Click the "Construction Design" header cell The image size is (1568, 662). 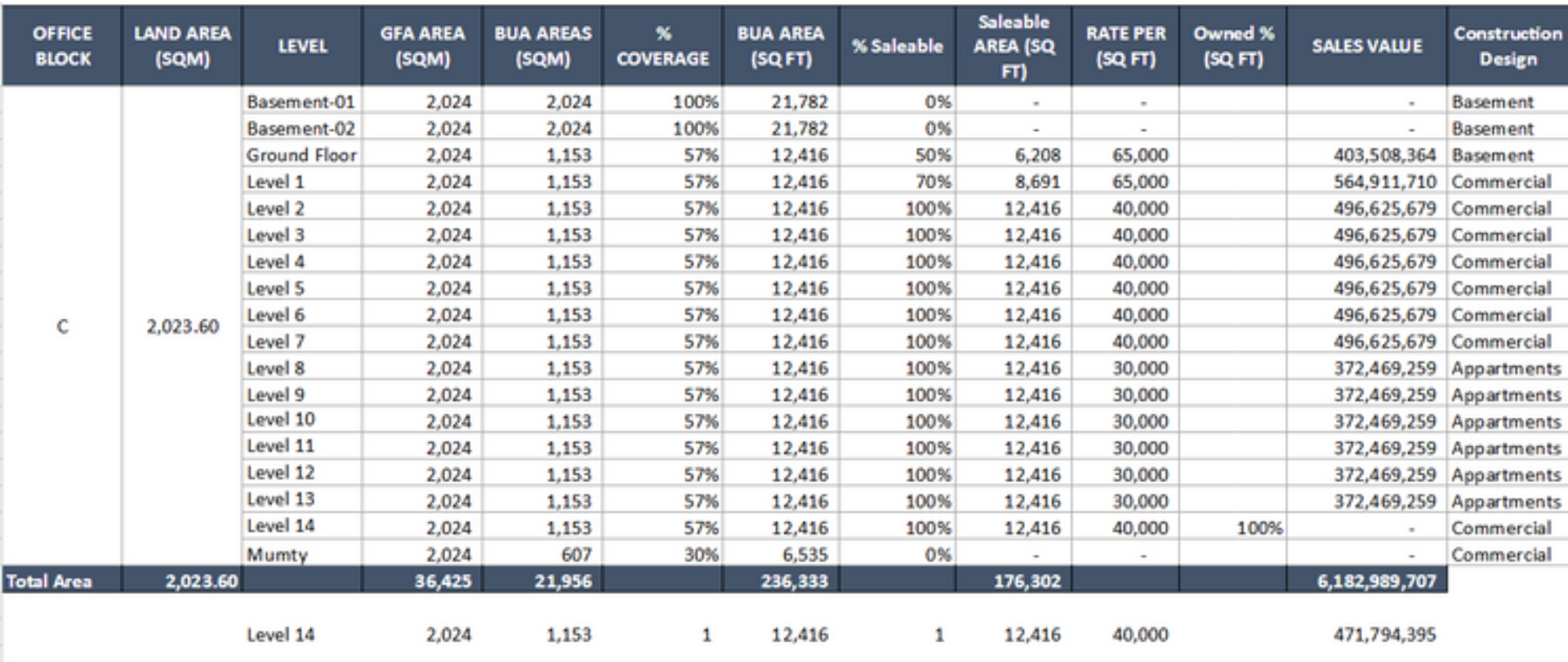(x=1508, y=46)
